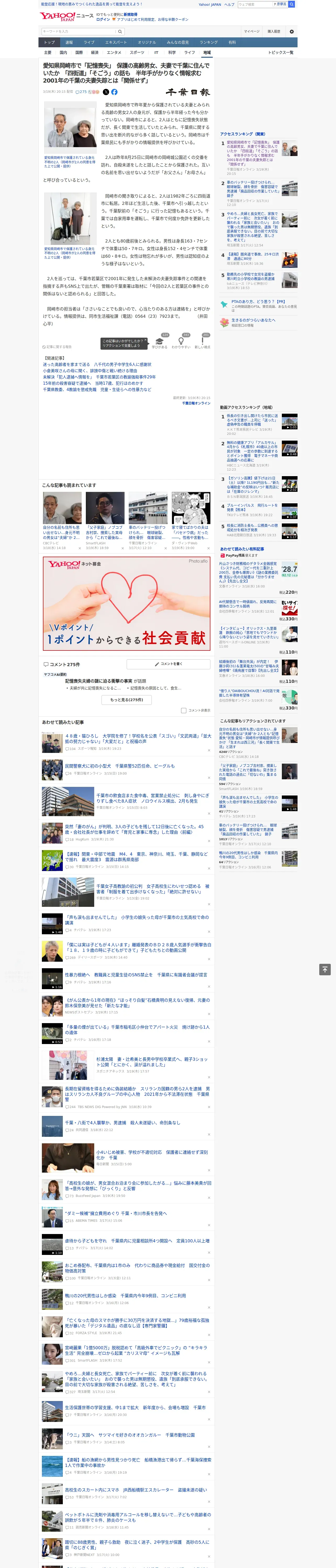Open the ランキング tab
Image resolution: width=336 pixels, height=1568 pixels.
pyautogui.click(x=209, y=43)
